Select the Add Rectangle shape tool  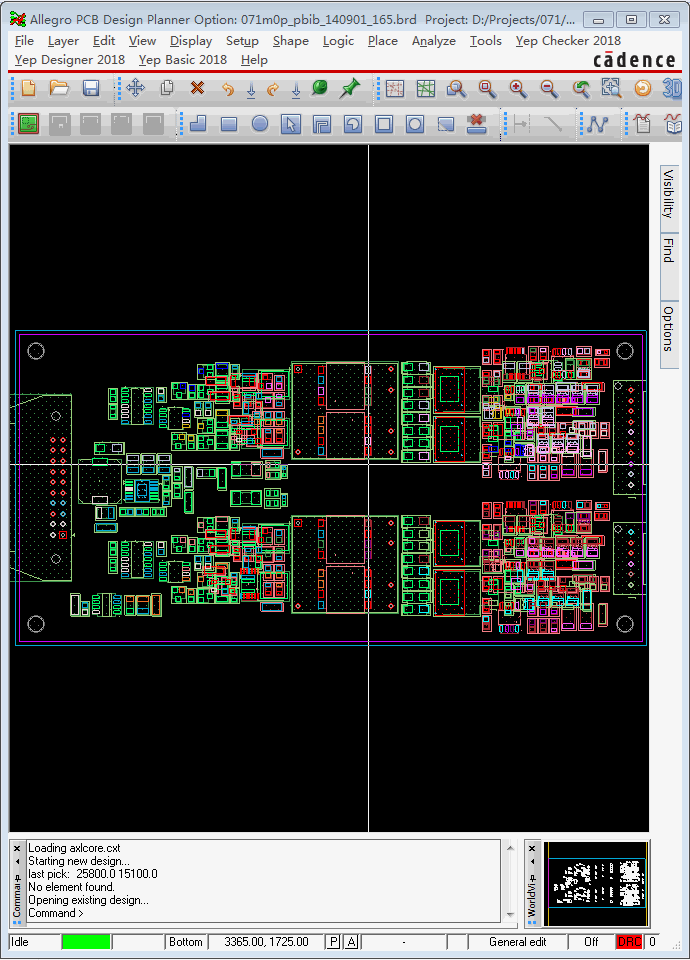(x=229, y=124)
